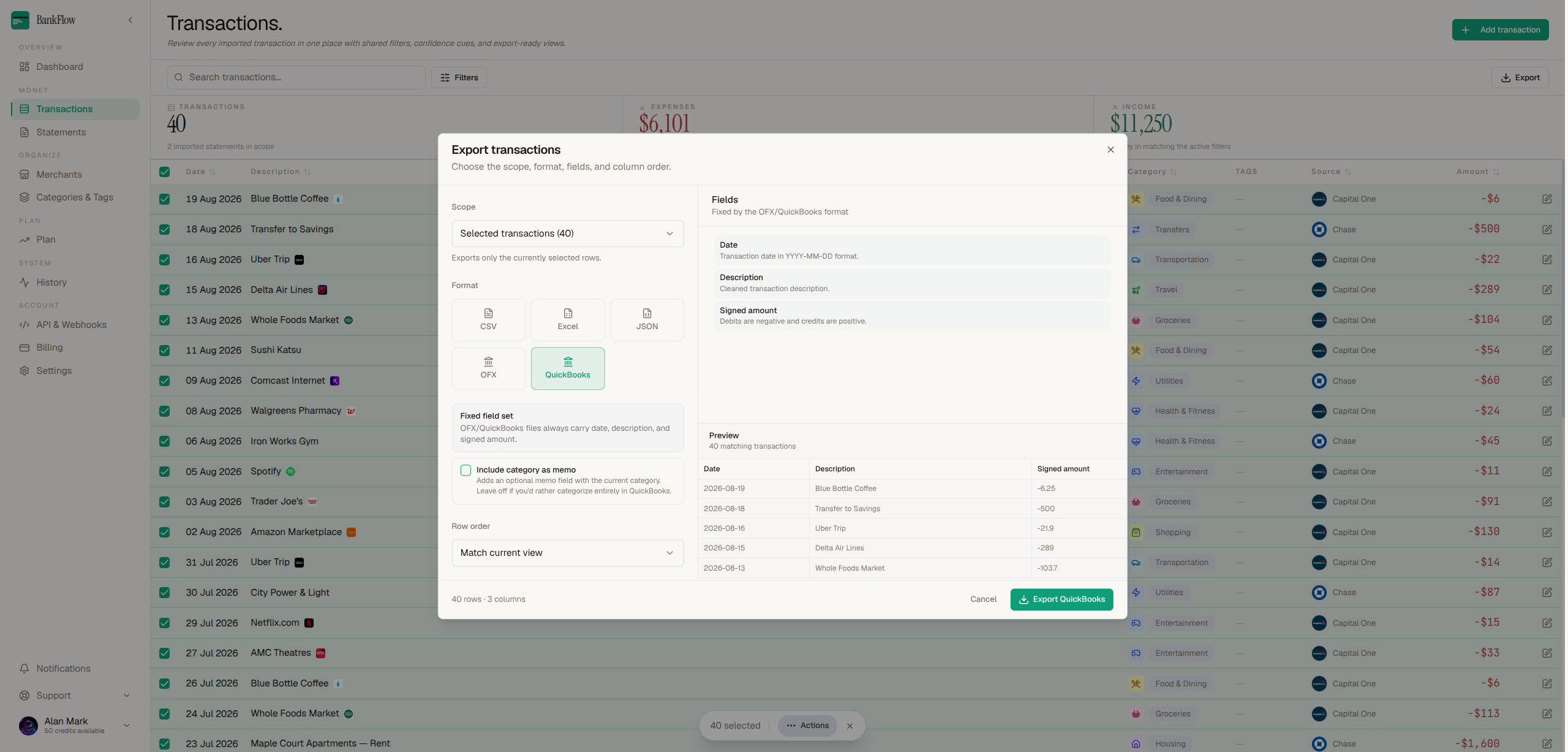Open the Plan page
The height and width of the screenshot is (752, 1568).
pos(75,240)
